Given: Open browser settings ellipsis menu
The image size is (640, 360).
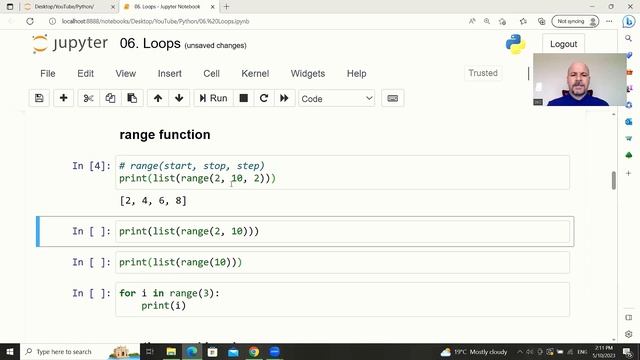Looking at the screenshot, I should (609, 21).
